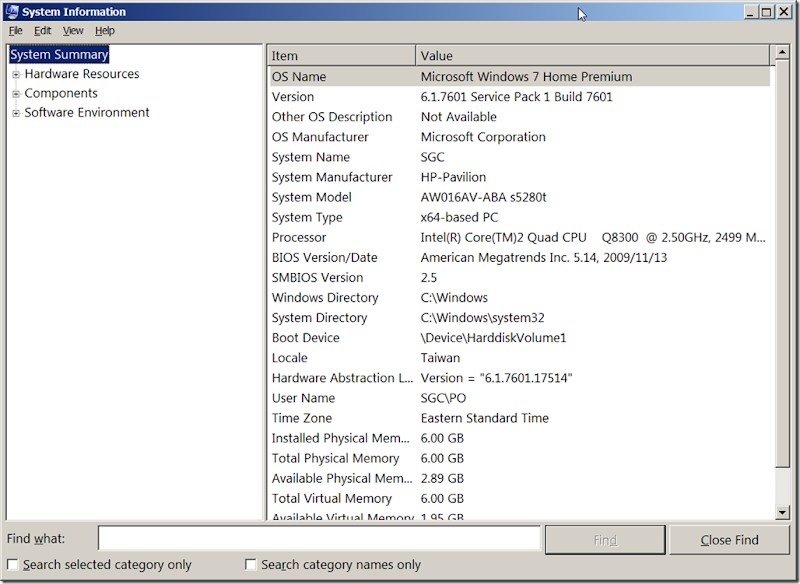Click the value SGC\PO

coord(443,398)
